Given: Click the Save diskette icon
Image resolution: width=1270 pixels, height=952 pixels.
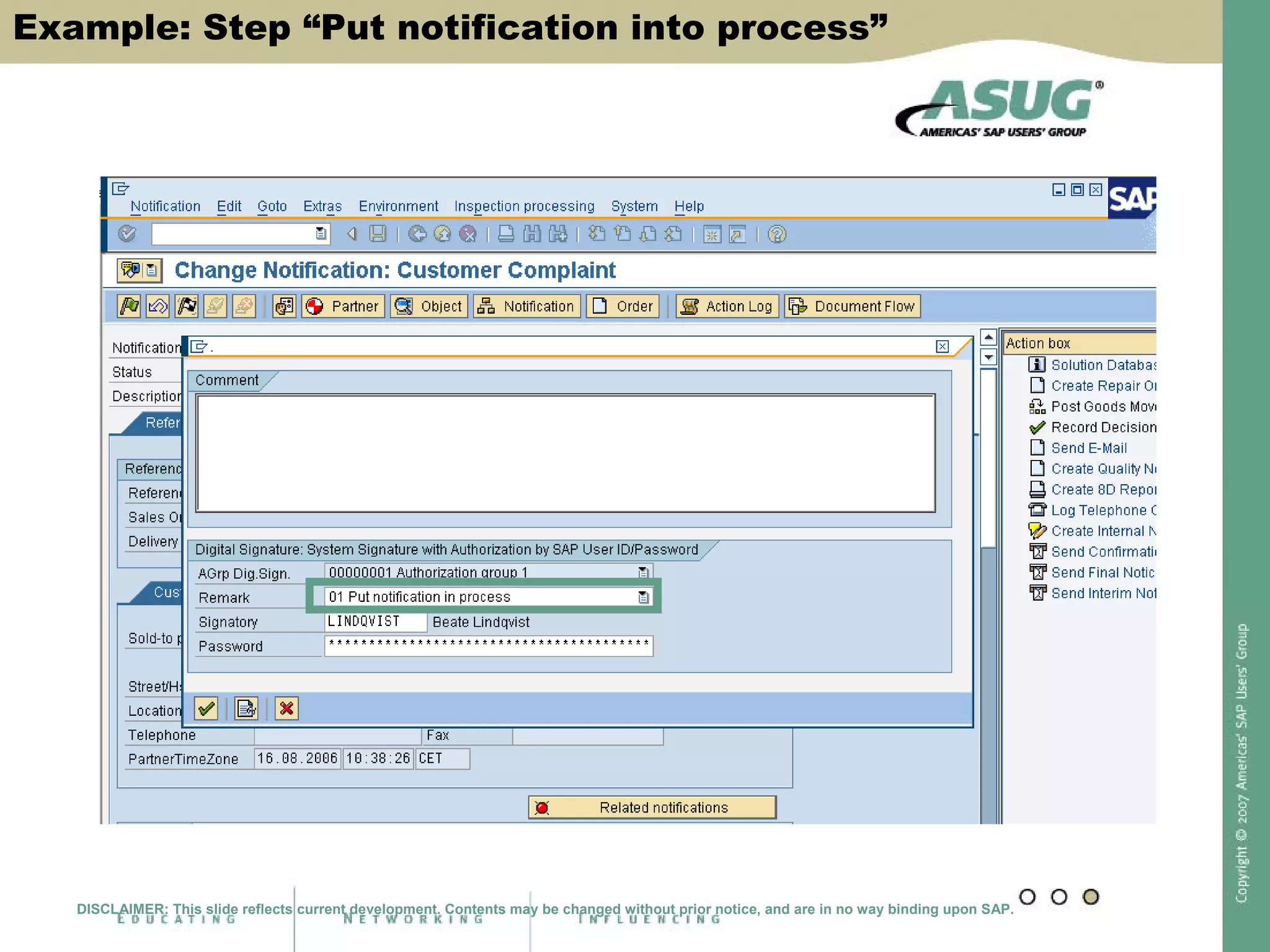Looking at the screenshot, I should tap(378, 234).
